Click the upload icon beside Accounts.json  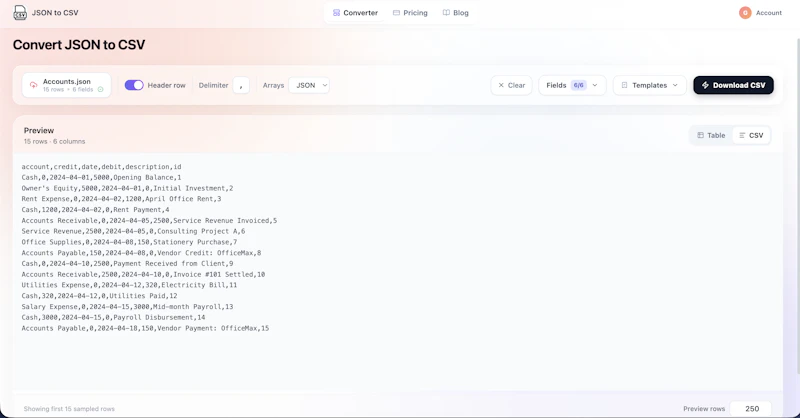[x=33, y=85]
